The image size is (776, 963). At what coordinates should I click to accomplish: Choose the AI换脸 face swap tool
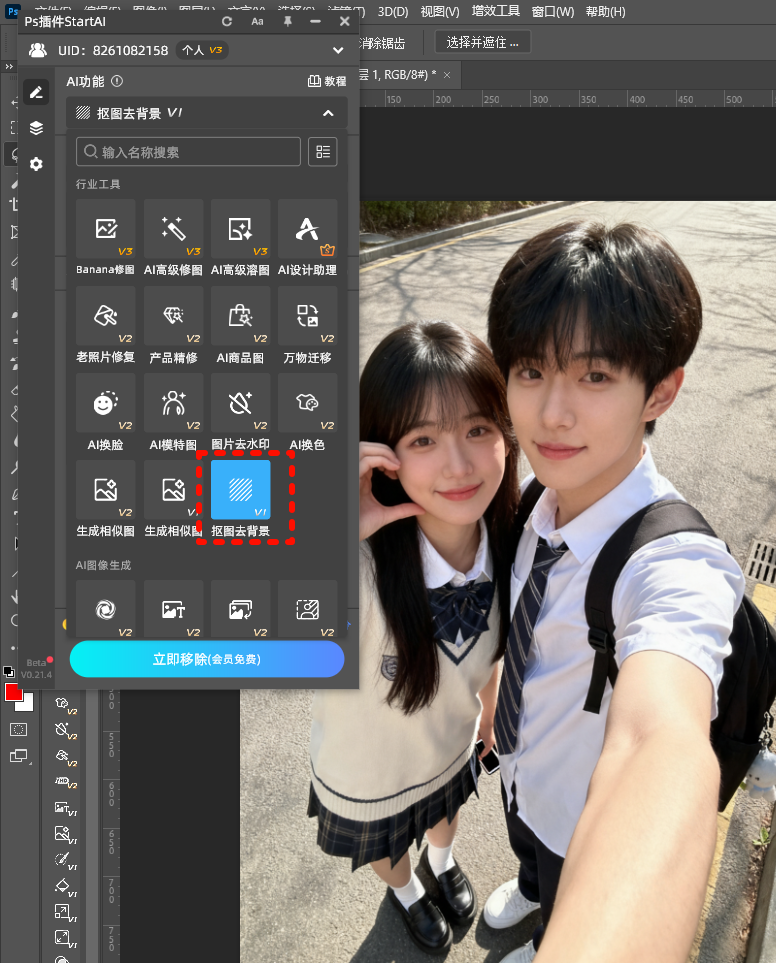105,403
